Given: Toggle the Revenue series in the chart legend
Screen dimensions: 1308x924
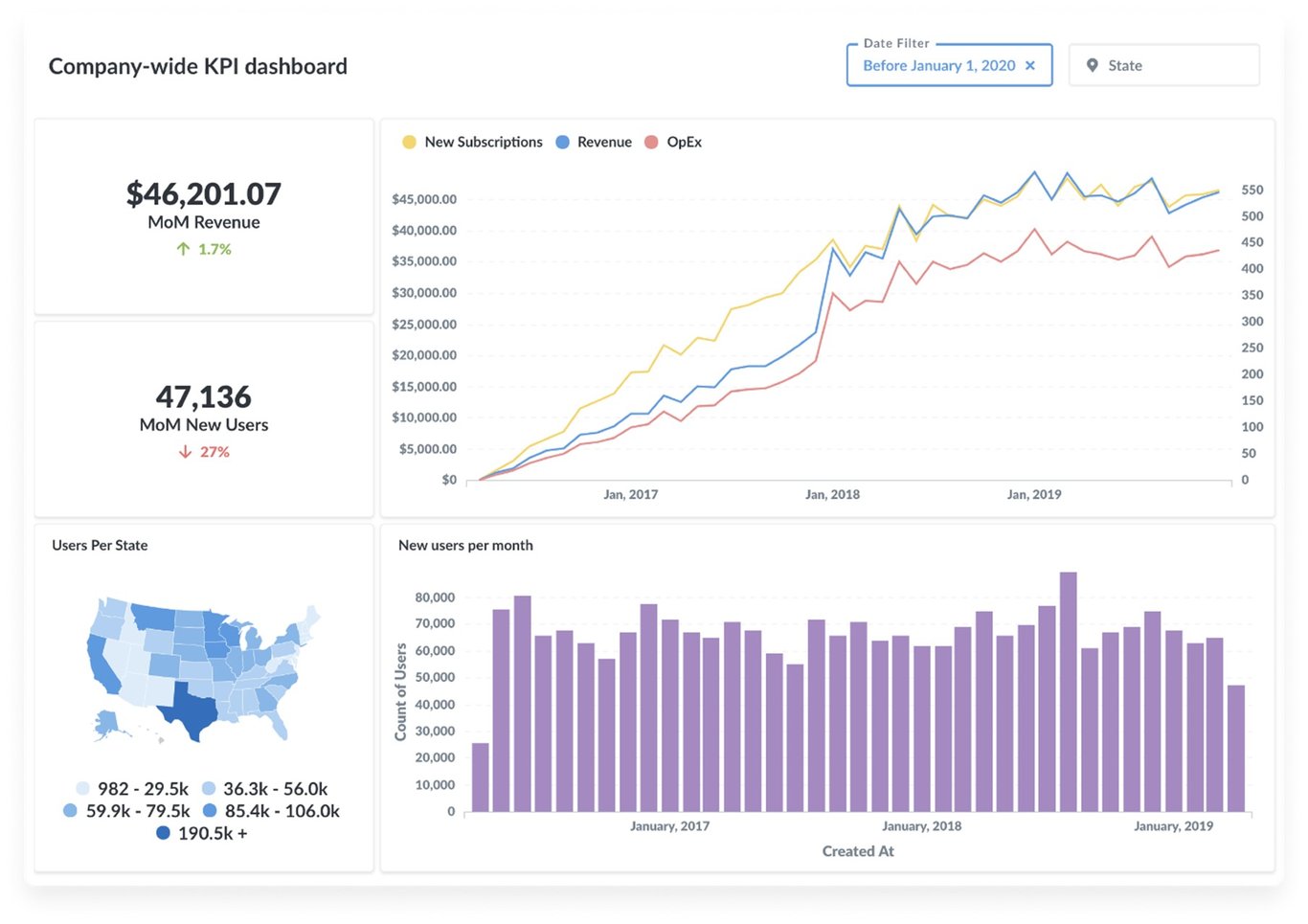Looking at the screenshot, I should tap(603, 141).
